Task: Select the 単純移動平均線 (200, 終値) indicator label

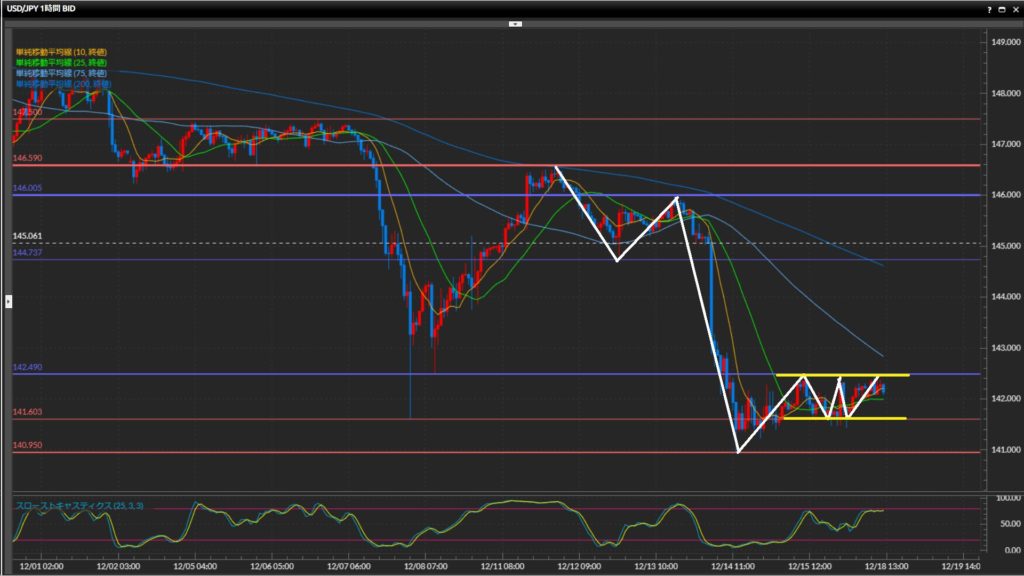Action: (64, 84)
